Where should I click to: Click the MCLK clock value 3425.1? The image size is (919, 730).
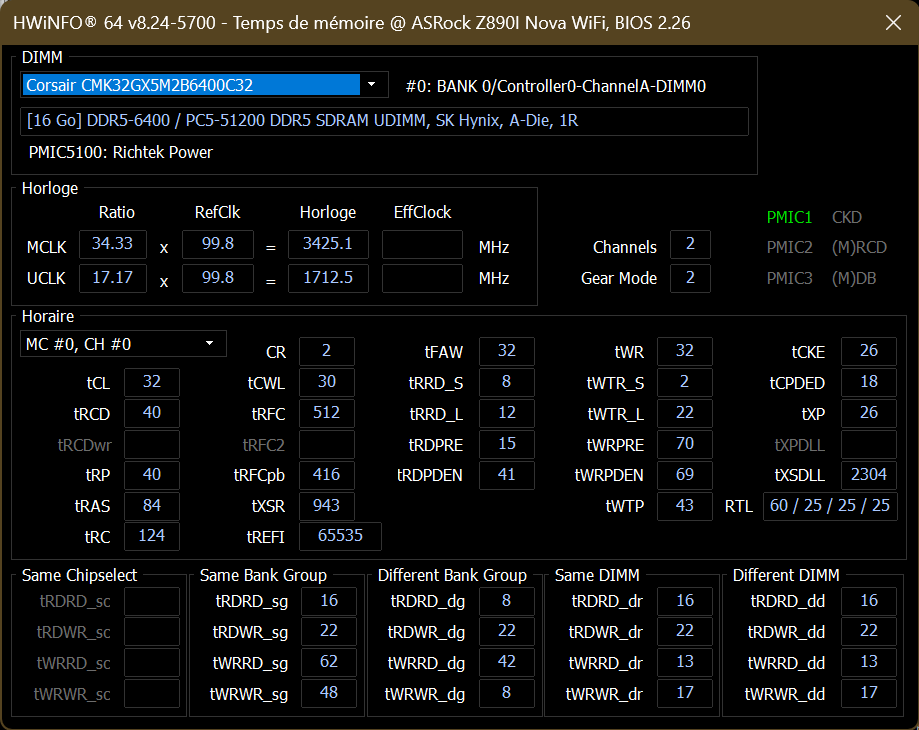point(328,244)
